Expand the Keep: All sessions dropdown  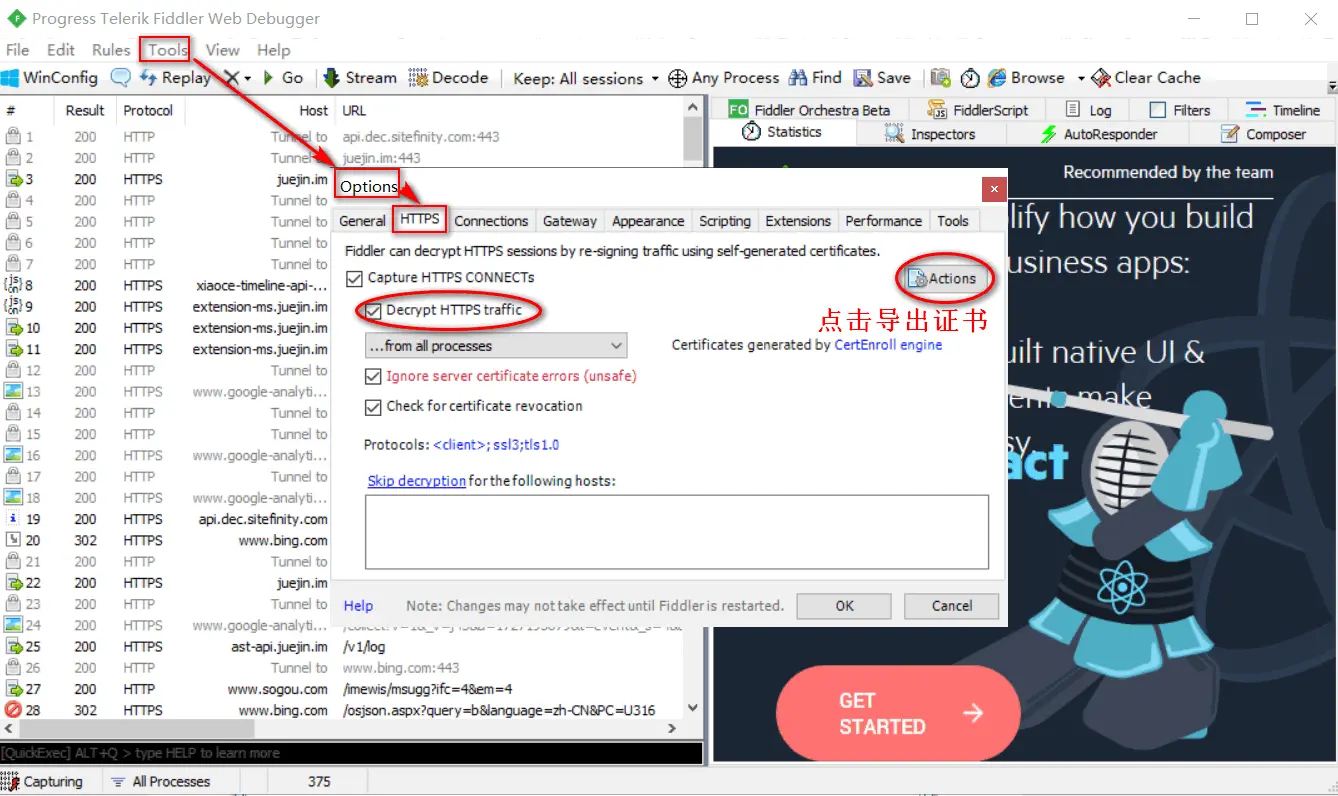tap(586, 78)
